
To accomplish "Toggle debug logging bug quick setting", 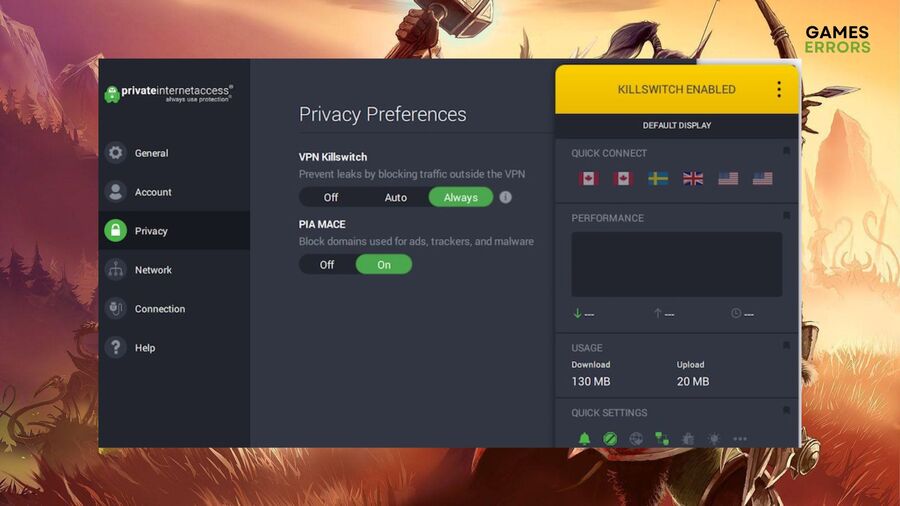I will [688, 439].
